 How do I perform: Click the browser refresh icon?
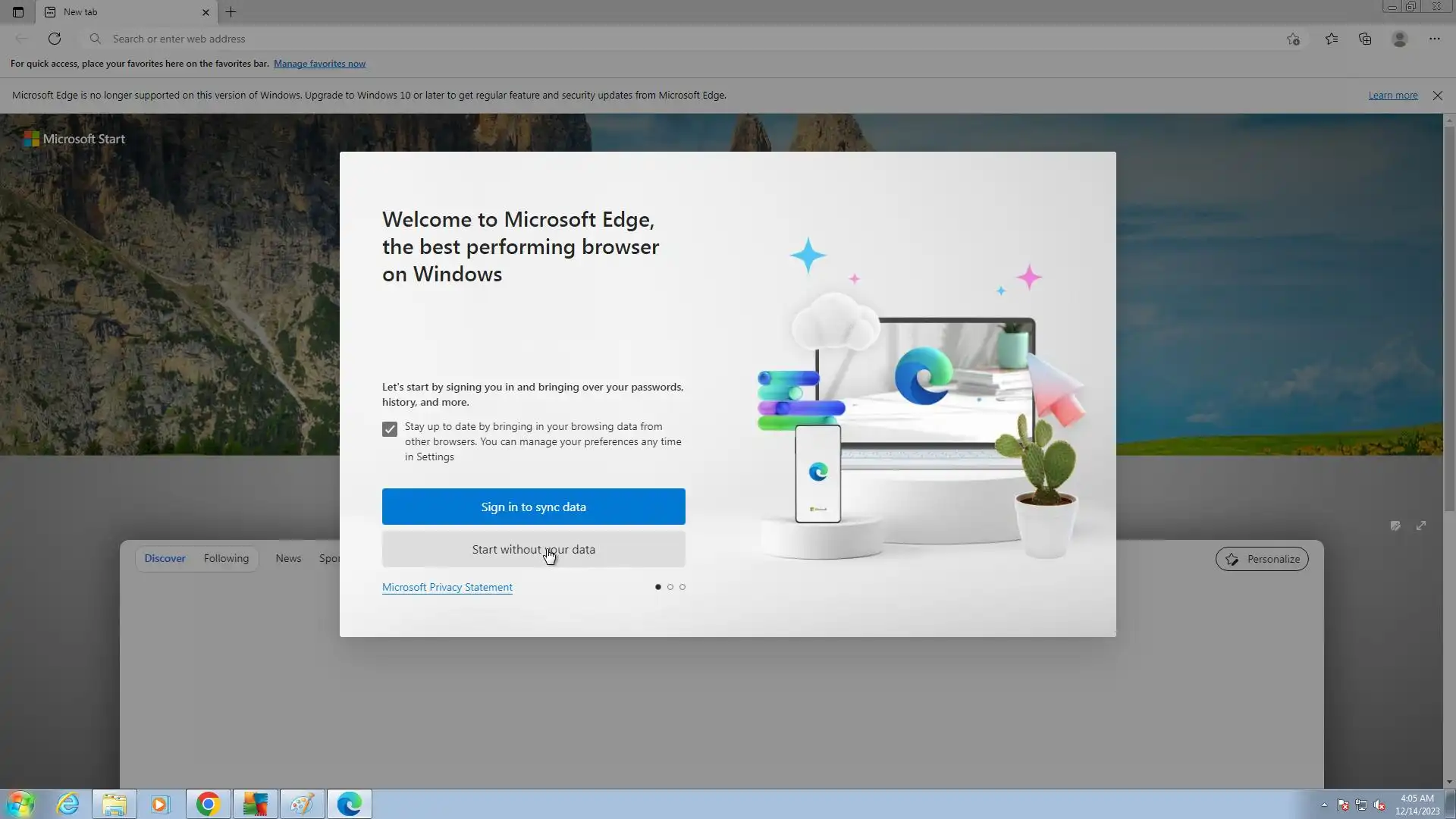pyautogui.click(x=55, y=39)
